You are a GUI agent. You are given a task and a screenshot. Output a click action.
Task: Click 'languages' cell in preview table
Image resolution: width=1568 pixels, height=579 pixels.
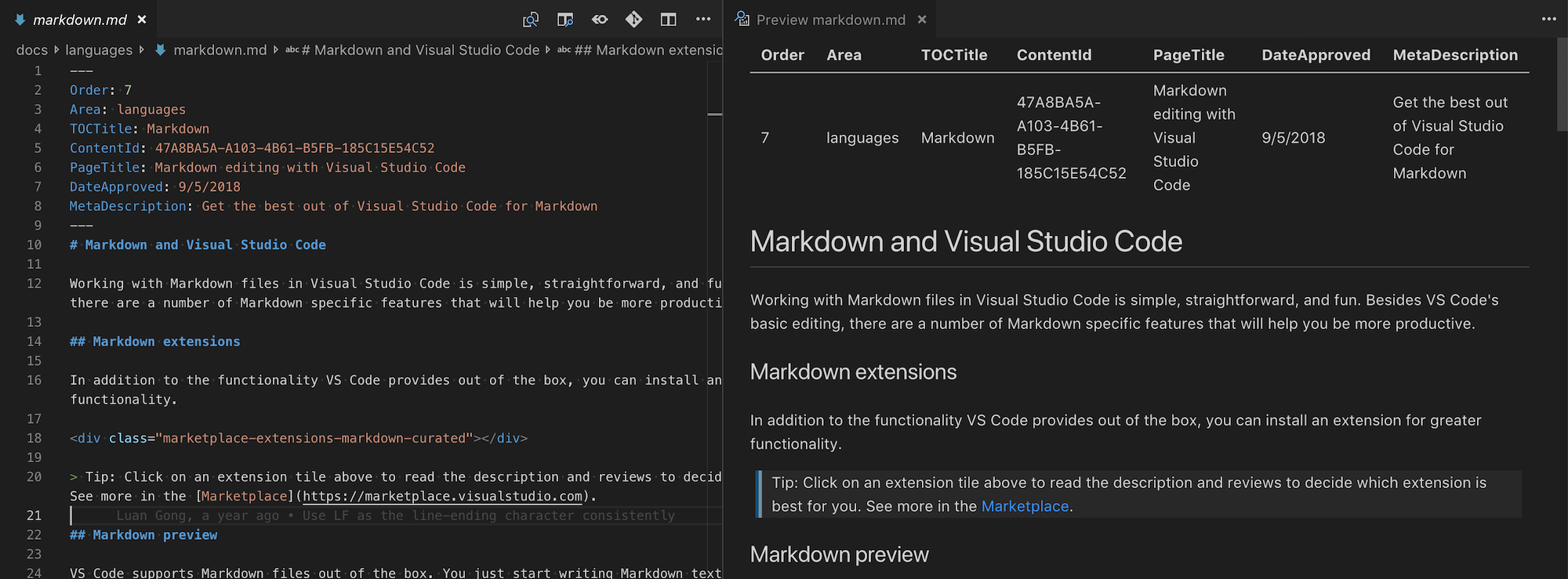[862, 138]
